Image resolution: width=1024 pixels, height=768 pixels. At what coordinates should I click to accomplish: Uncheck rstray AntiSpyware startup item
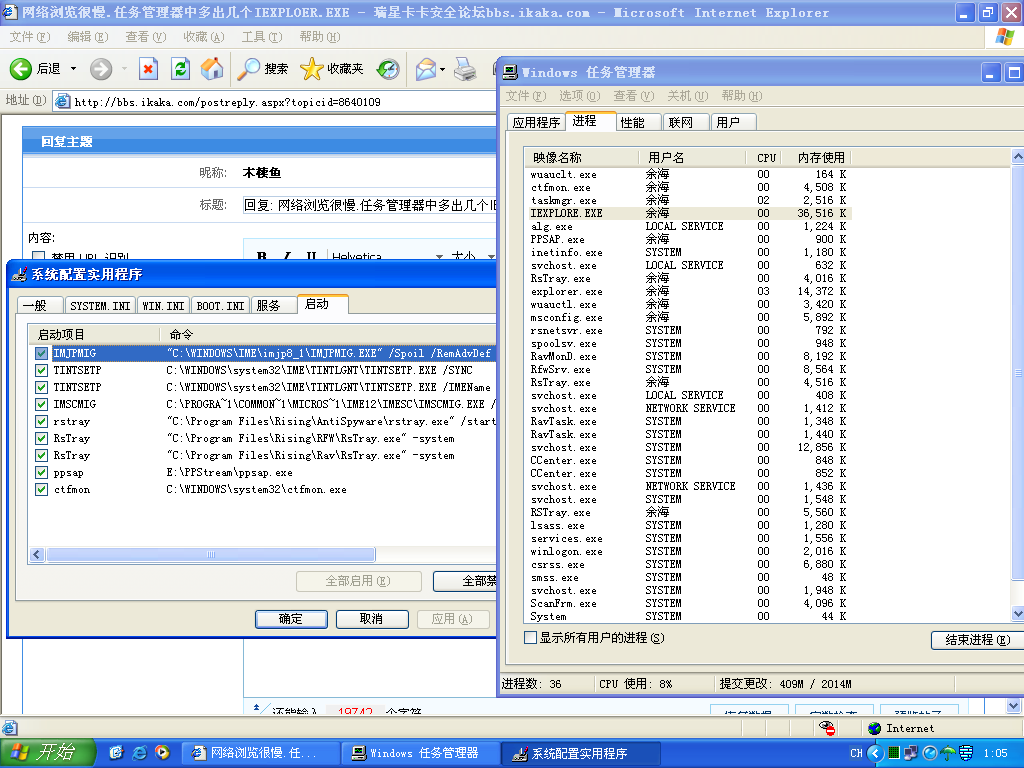[x=42, y=421]
